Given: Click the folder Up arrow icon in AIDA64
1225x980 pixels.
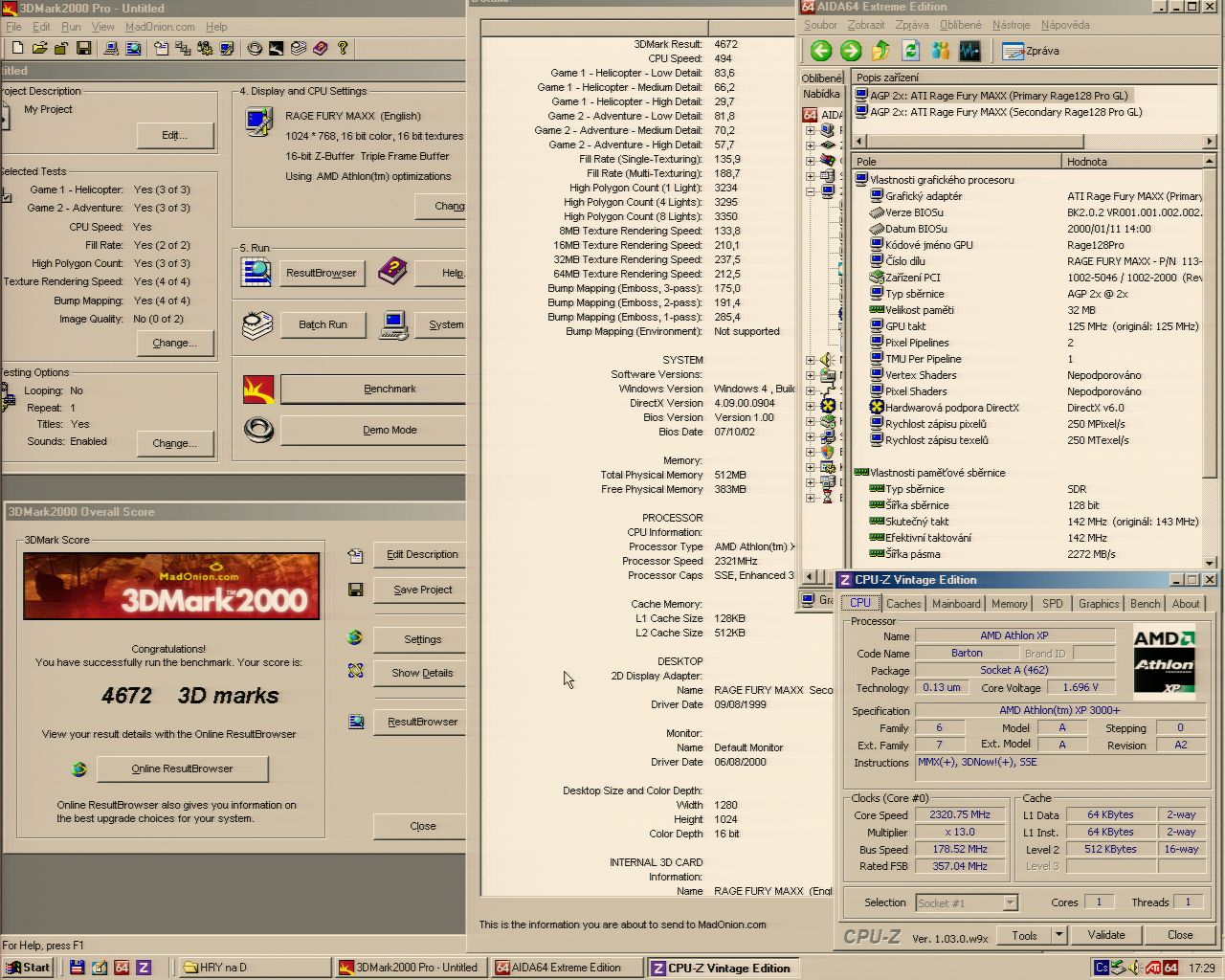Looking at the screenshot, I should coord(880,51).
